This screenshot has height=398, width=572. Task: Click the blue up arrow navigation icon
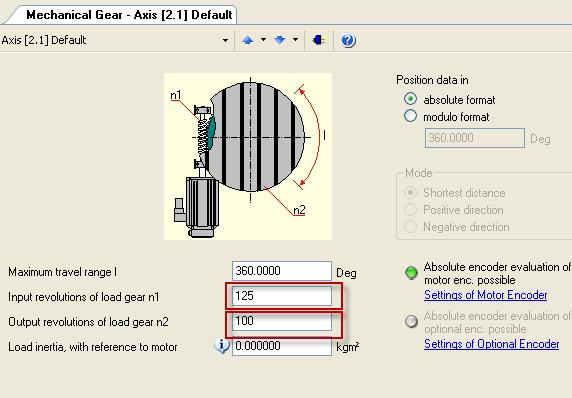coord(248,40)
